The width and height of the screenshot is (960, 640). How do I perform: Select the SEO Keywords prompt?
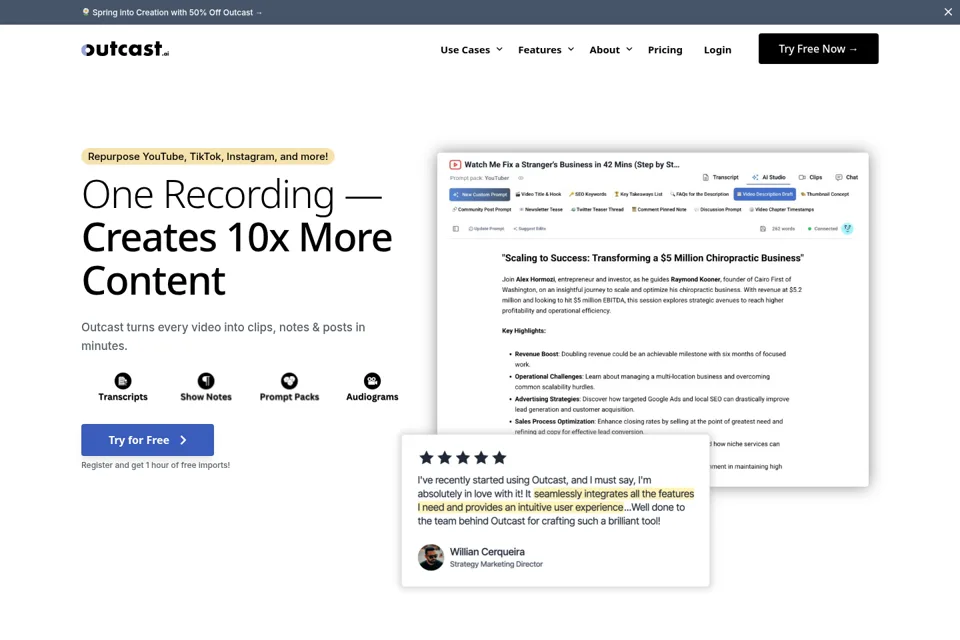(x=587, y=194)
